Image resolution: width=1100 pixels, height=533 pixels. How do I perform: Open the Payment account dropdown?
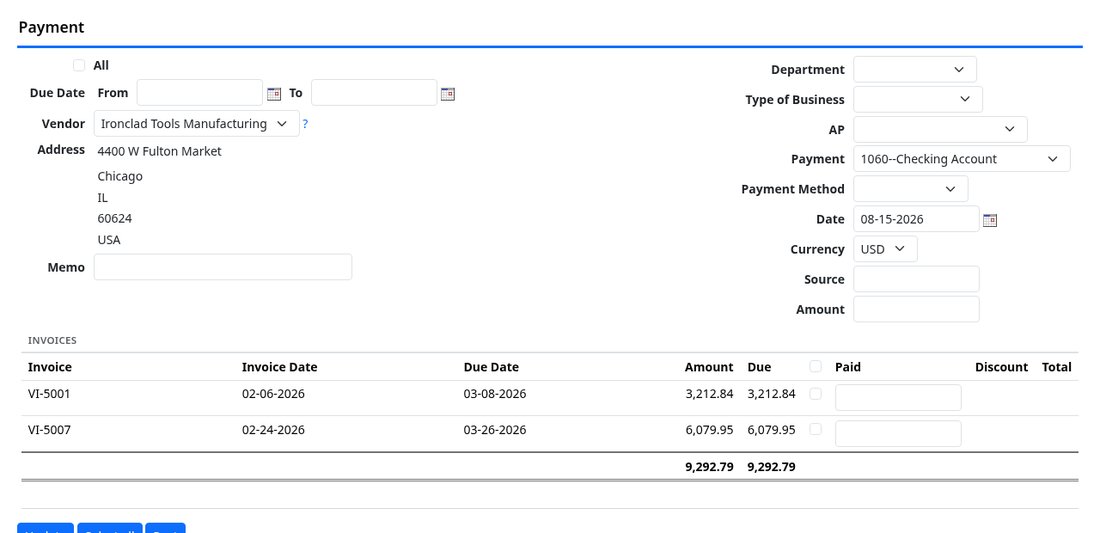962,158
